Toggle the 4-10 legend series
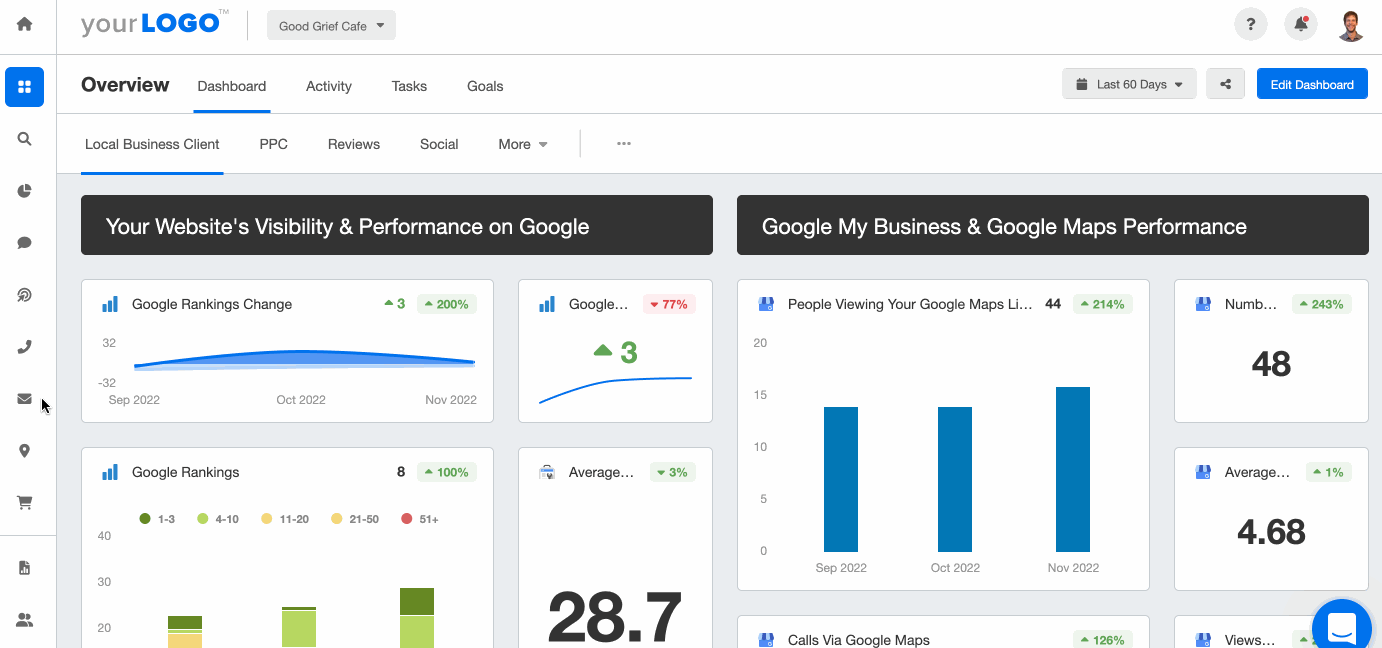The height and width of the screenshot is (648, 1382). pyautogui.click(x=217, y=519)
